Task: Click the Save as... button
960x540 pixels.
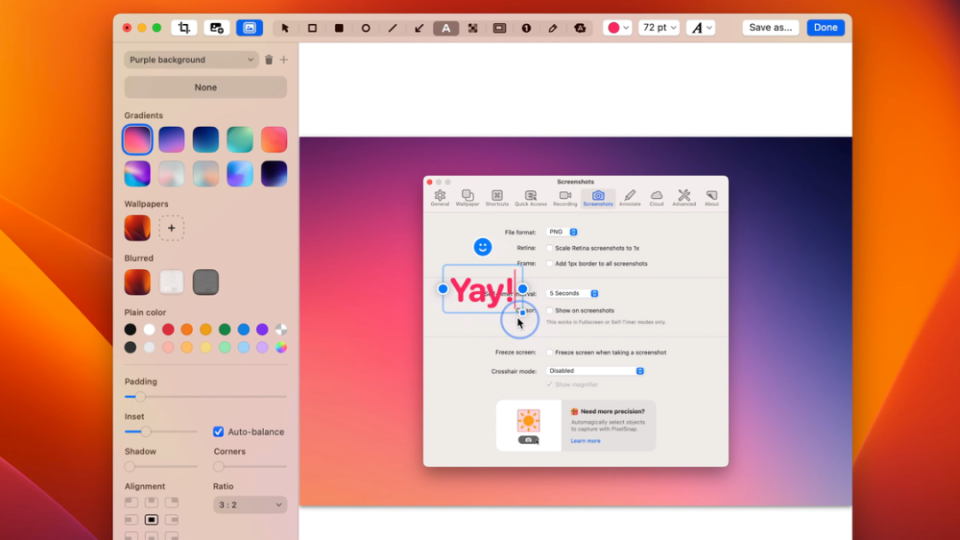Action: point(772,28)
